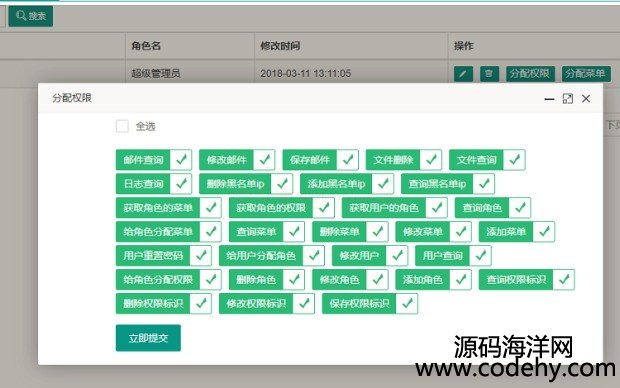620x388 pixels.
Task: Open 分配权限 for 超级管理员 row
Action: [530, 74]
